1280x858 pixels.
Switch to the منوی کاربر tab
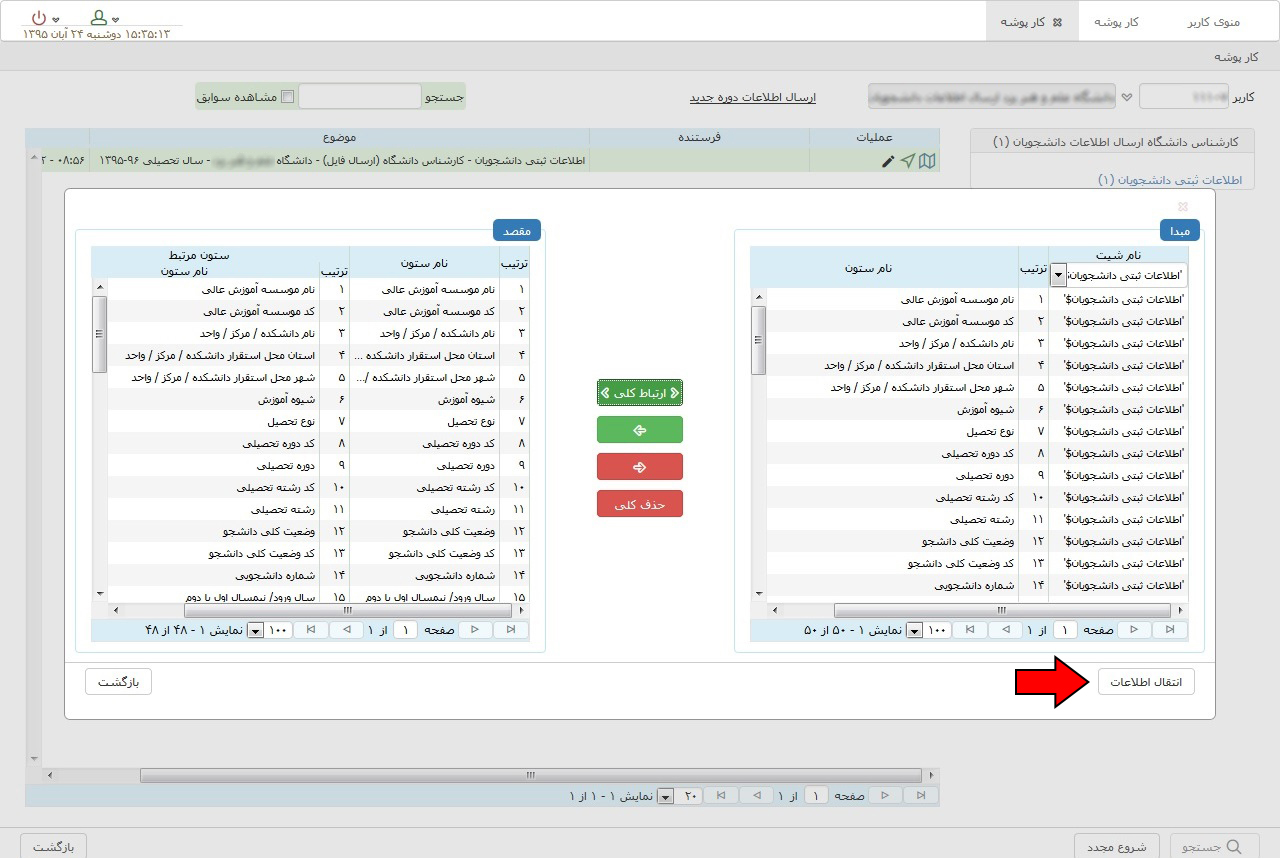tap(1212, 22)
